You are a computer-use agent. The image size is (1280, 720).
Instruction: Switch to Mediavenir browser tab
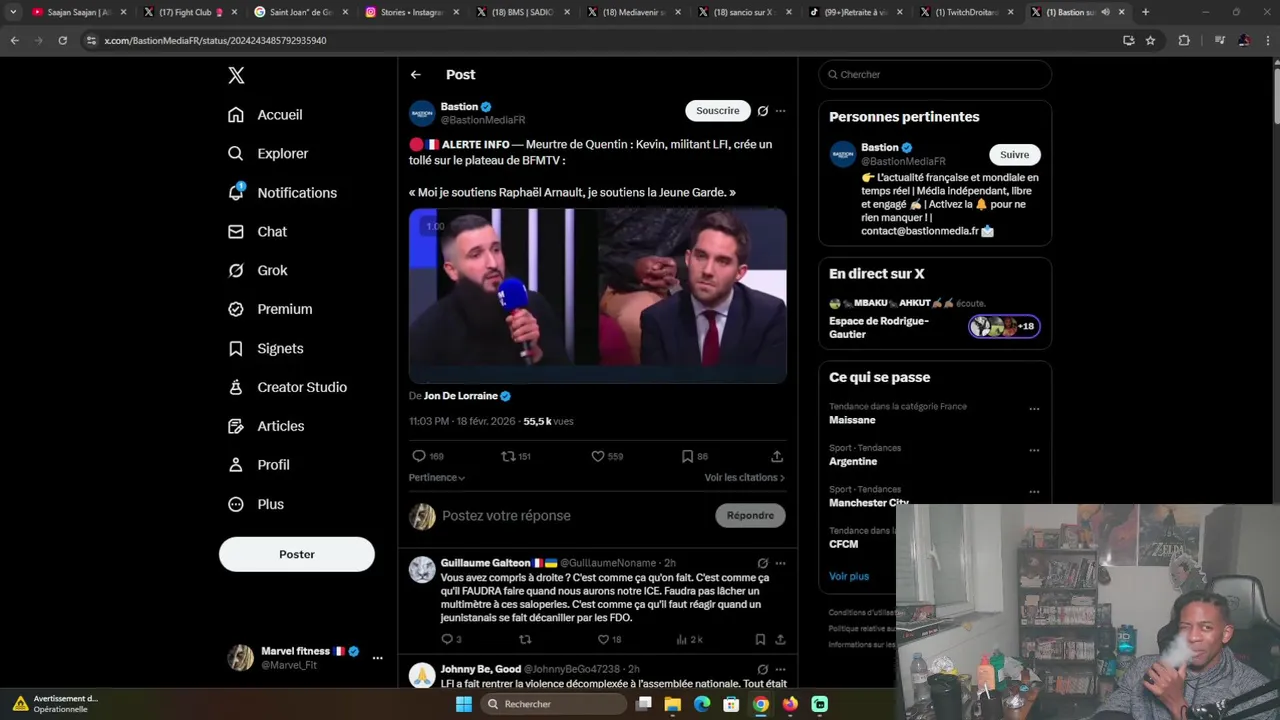pyautogui.click(x=631, y=12)
